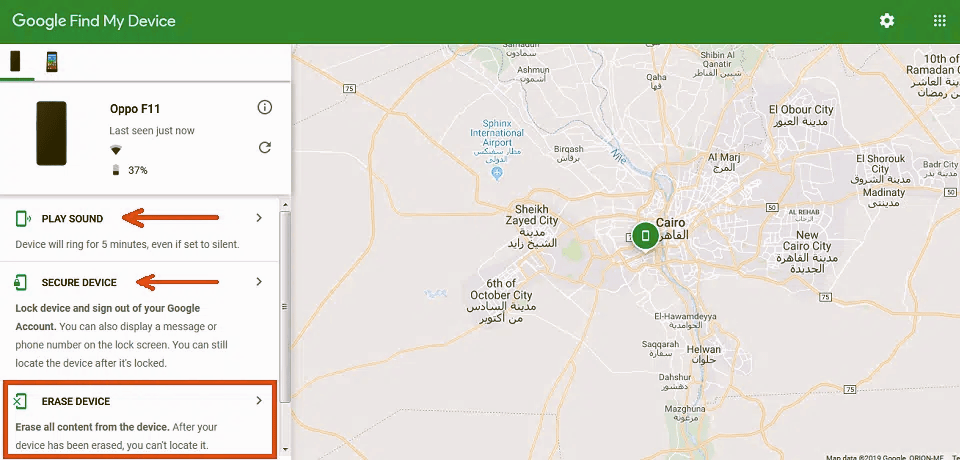This screenshot has height=460, width=960.
Task: Switch to the second device tab
Action: (x=51, y=61)
